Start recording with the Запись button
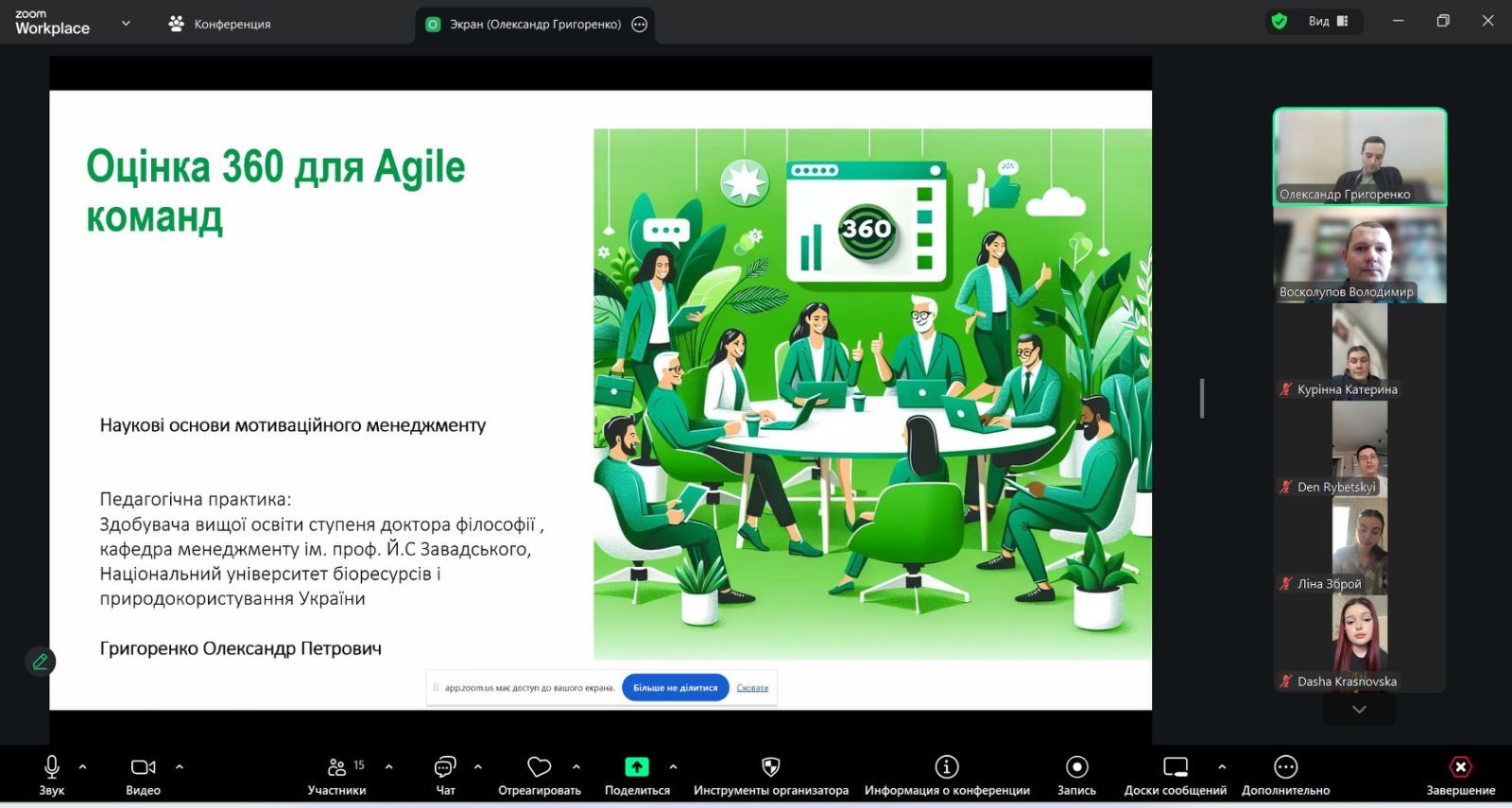The height and width of the screenshot is (808, 1512). click(1077, 775)
